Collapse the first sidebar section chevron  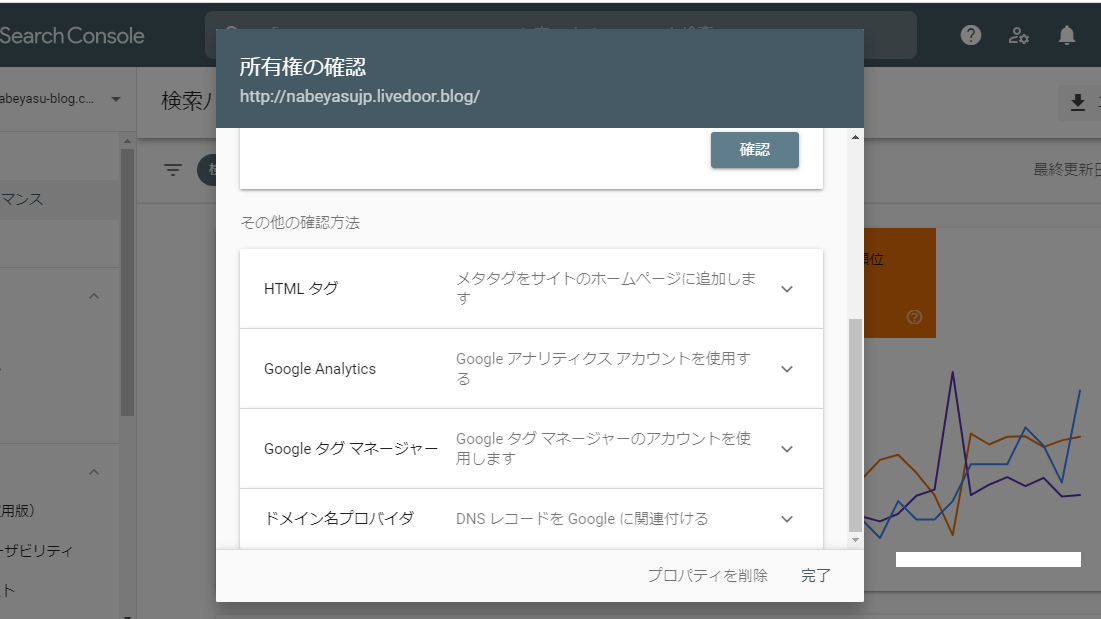tap(94, 296)
